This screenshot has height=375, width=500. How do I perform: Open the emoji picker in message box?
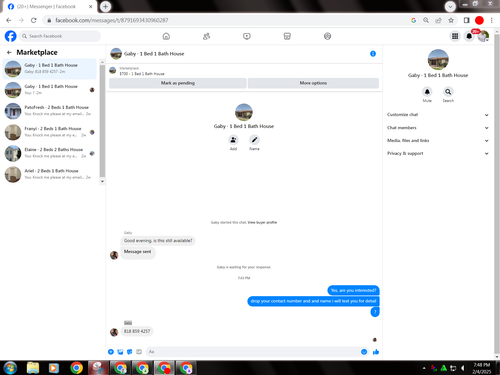[x=364, y=352]
